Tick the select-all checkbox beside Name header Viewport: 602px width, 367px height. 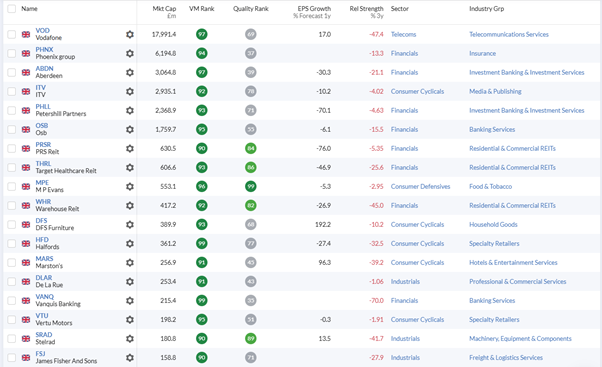coord(12,8)
